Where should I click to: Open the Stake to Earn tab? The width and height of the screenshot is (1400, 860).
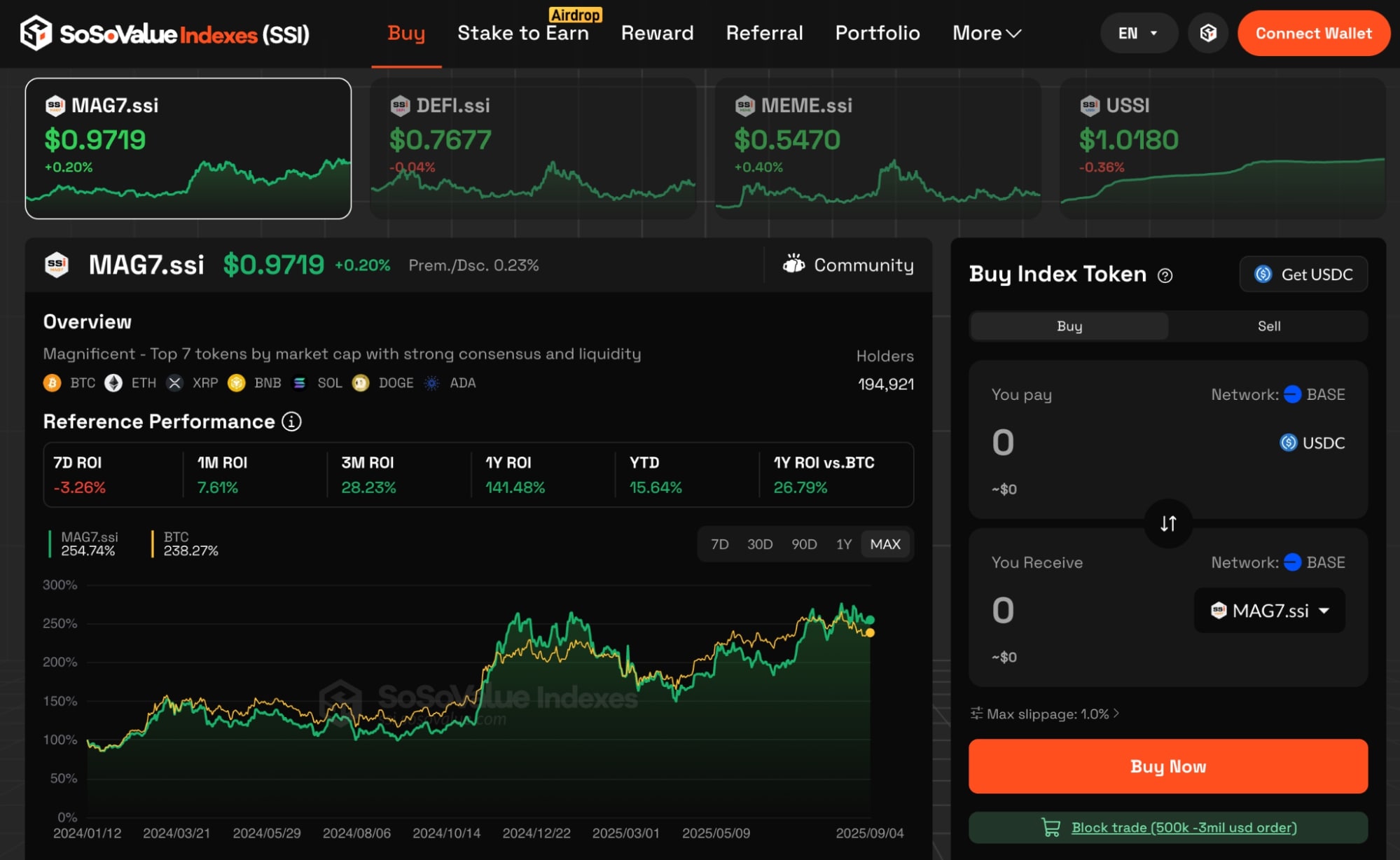pos(522,33)
